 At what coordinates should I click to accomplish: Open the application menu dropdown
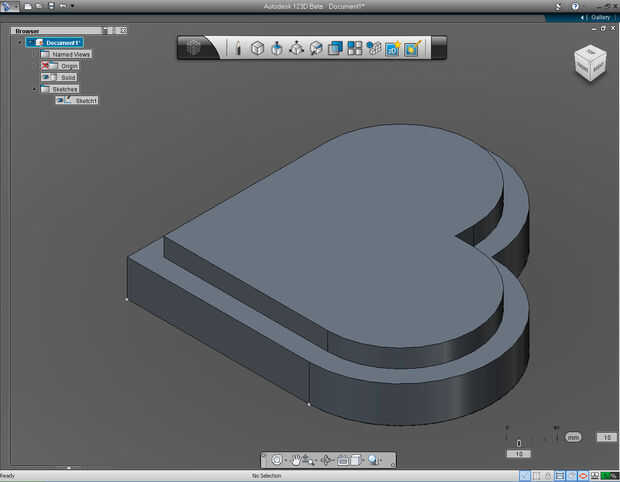10,6
